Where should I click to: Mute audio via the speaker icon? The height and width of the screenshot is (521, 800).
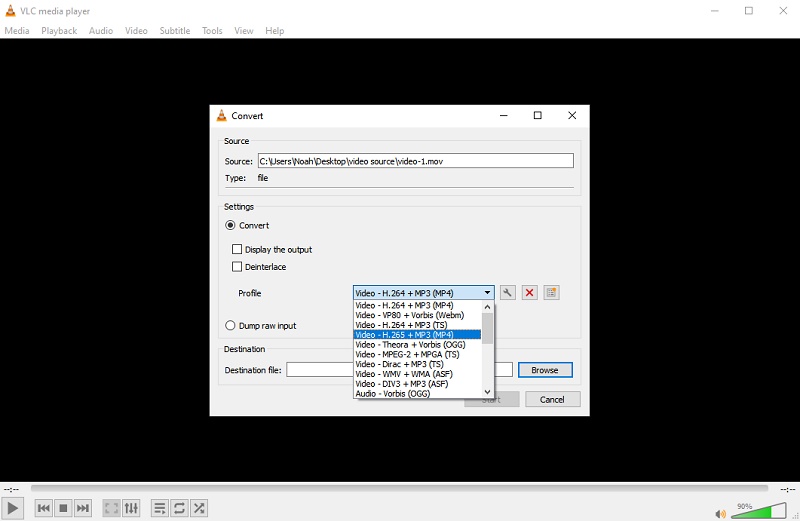tap(720, 514)
